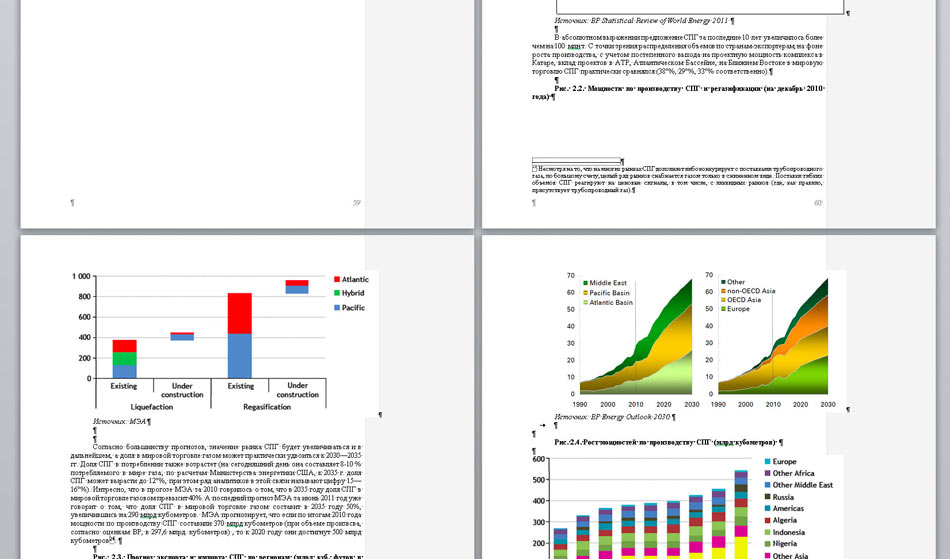Click page number 59 in footer
The height and width of the screenshot is (559, 950).
(356, 203)
